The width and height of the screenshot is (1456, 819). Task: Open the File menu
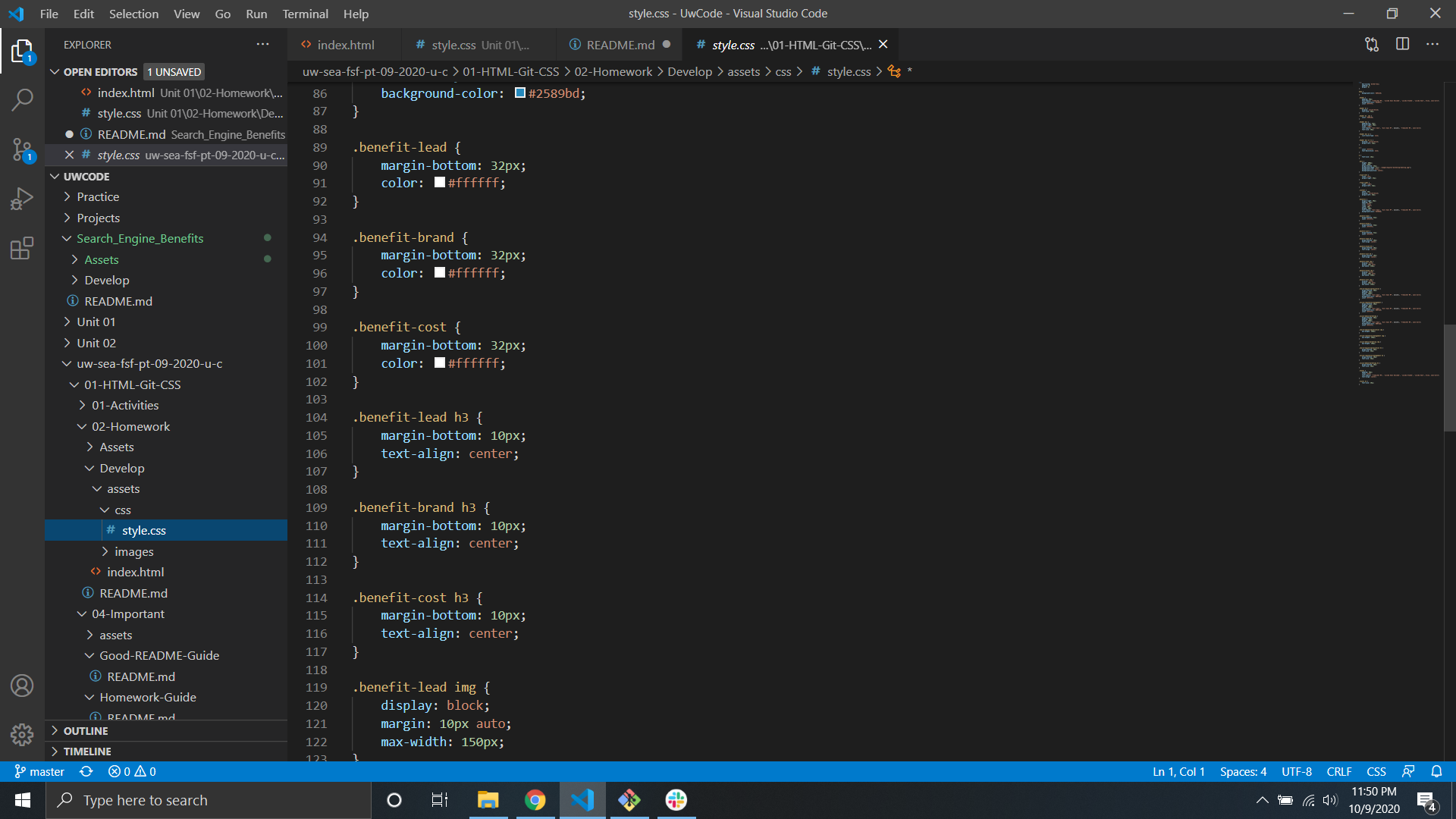(49, 14)
